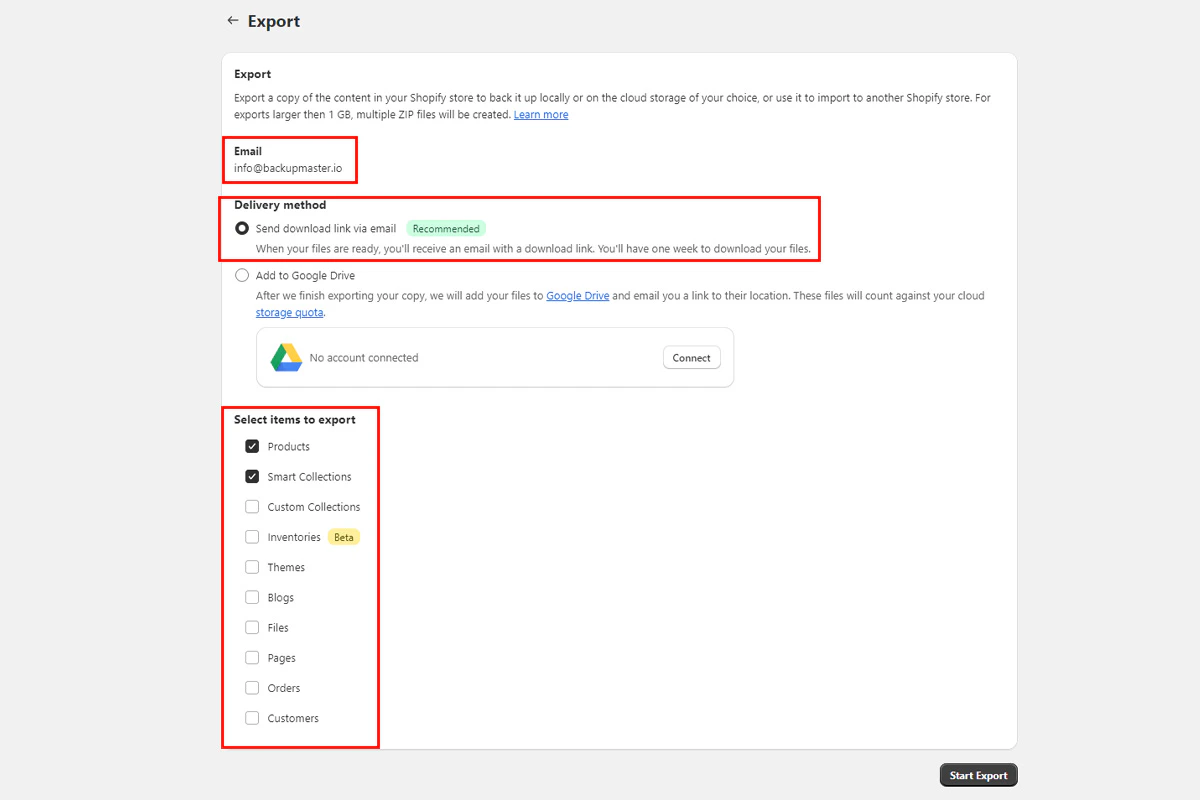The image size is (1200, 800).
Task: Select Orders for export
Action: [252, 688]
